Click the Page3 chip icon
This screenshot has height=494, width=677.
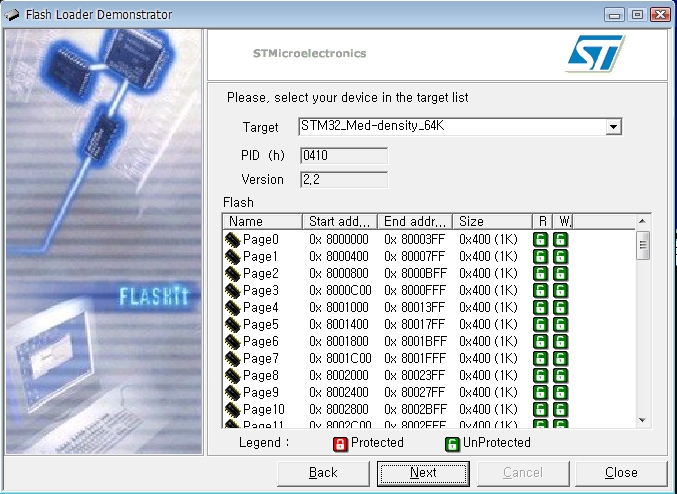point(232,291)
